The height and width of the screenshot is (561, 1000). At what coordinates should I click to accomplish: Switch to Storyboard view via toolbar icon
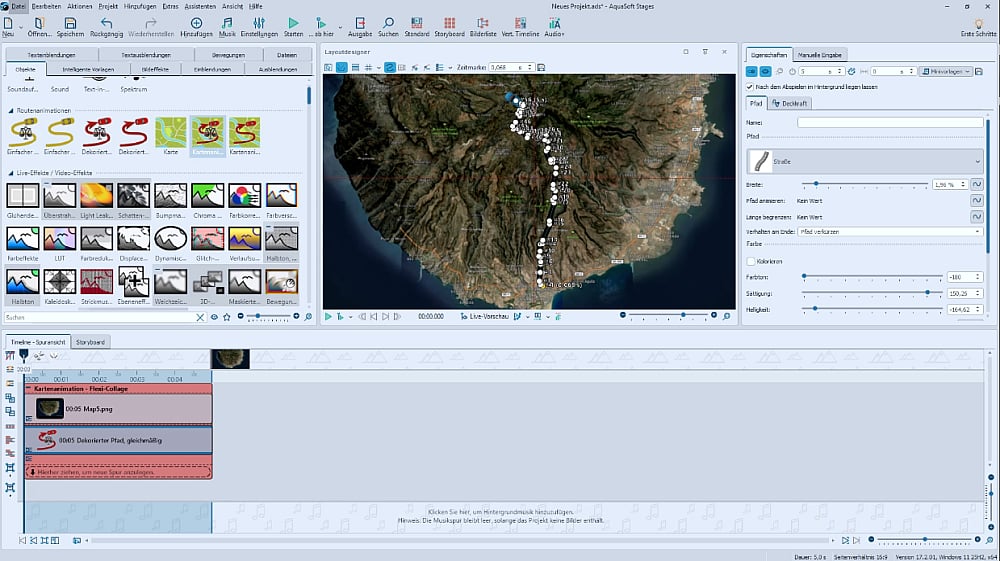450,23
